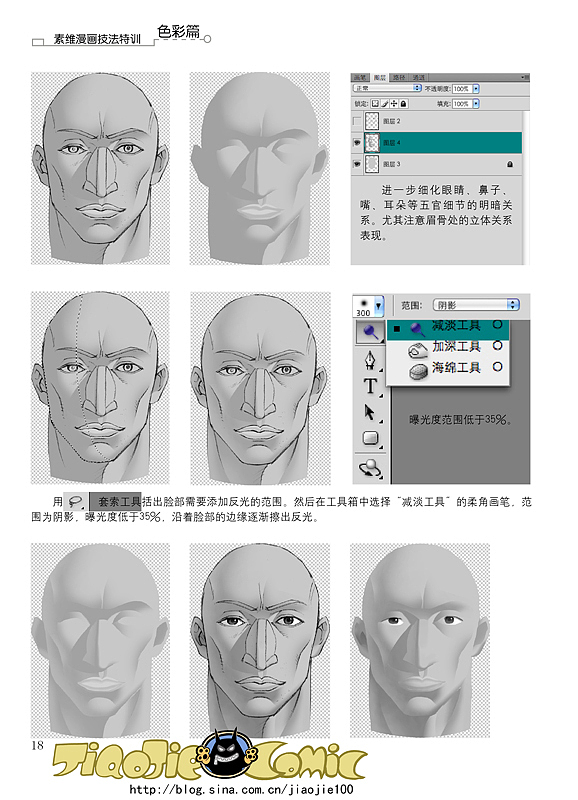The width and height of the screenshot is (578, 800).
Task: Select the Rounded Rectangle shape tool
Action: click(370, 438)
